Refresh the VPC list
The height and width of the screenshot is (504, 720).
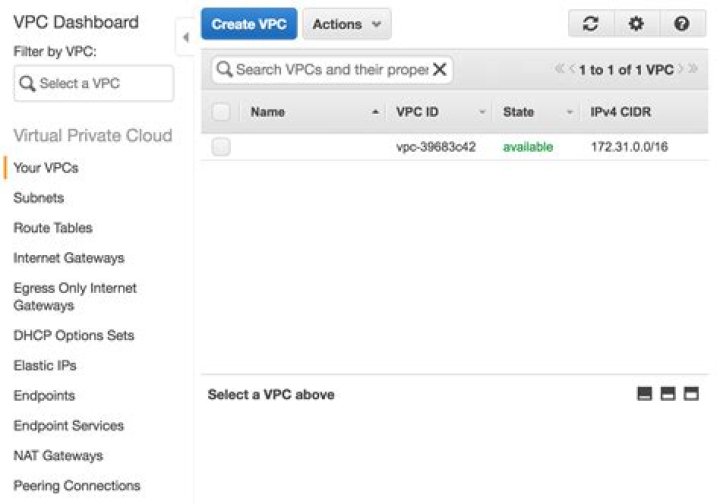pos(591,23)
